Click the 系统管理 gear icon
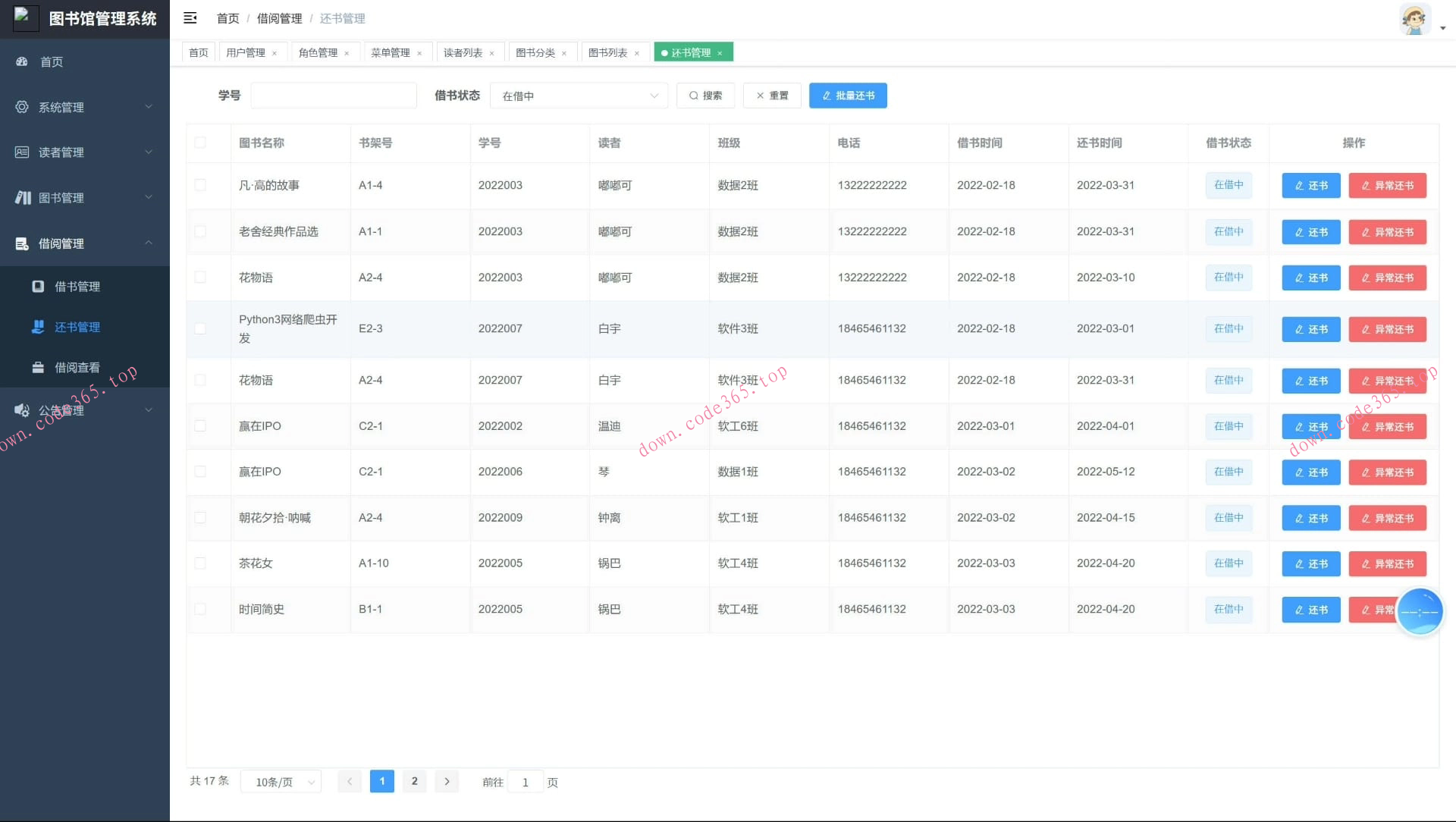This screenshot has height=822, width=1456. pyautogui.click(x=22, y=107)
